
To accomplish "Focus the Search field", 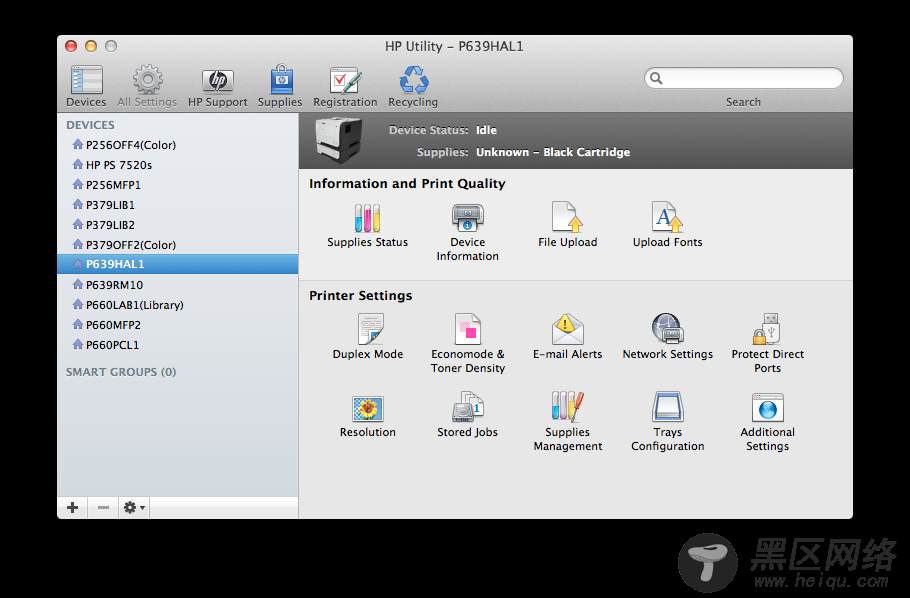I will pyautogui.click(x=743, y=78).
